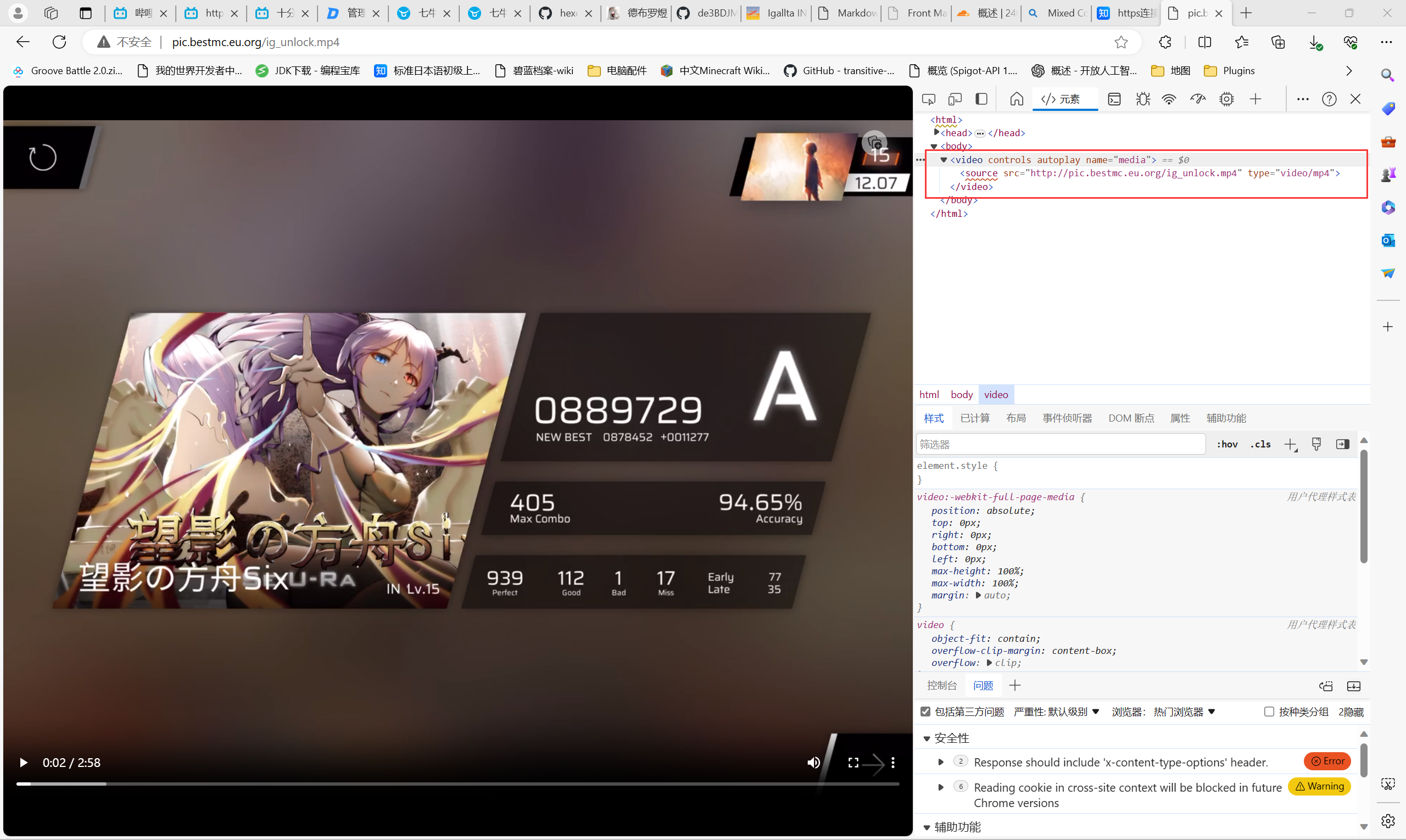
Task: Open the DevTools console panel icon
Action: 1114,99
